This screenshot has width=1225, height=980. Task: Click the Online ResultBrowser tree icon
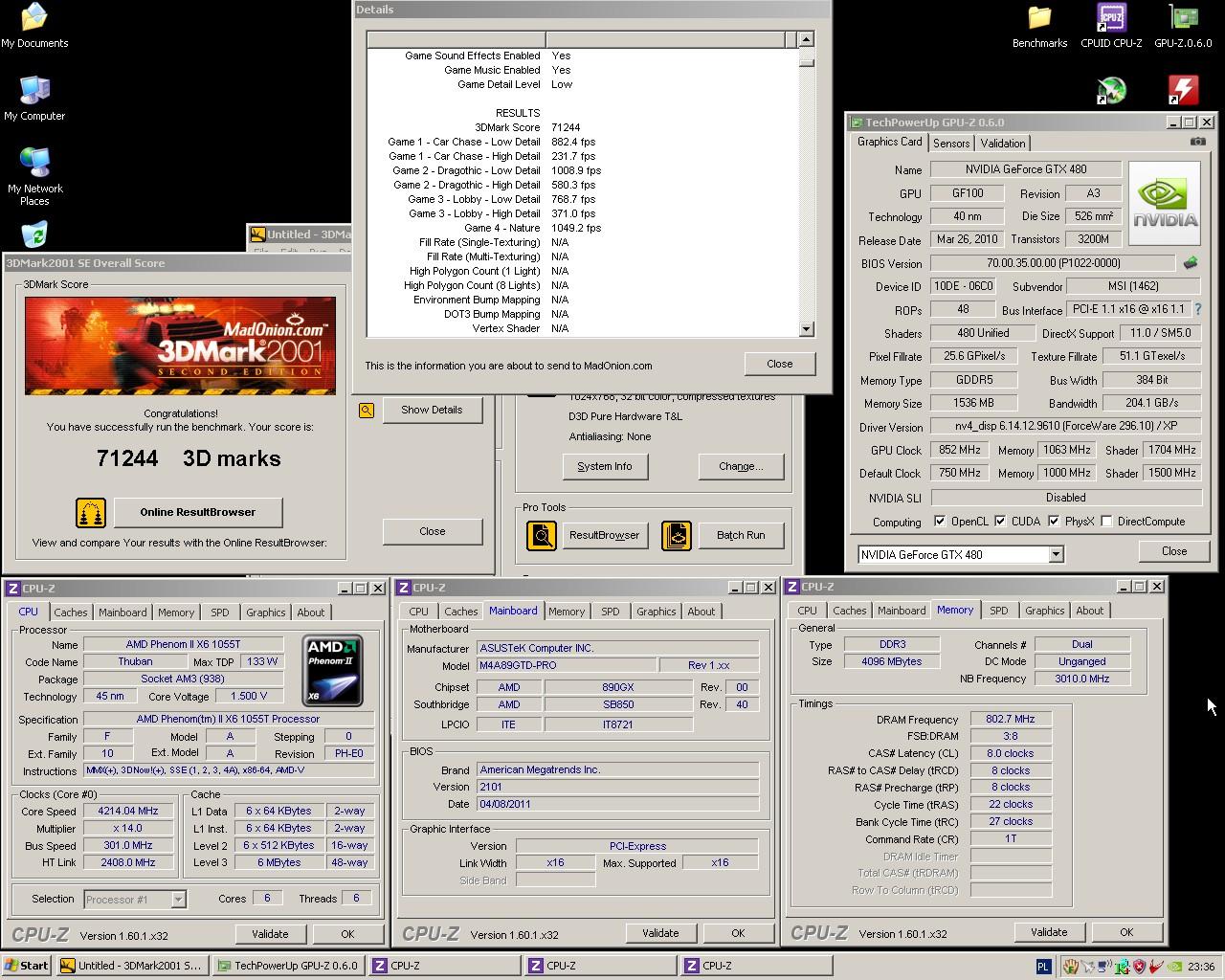(x=91, y=513)
